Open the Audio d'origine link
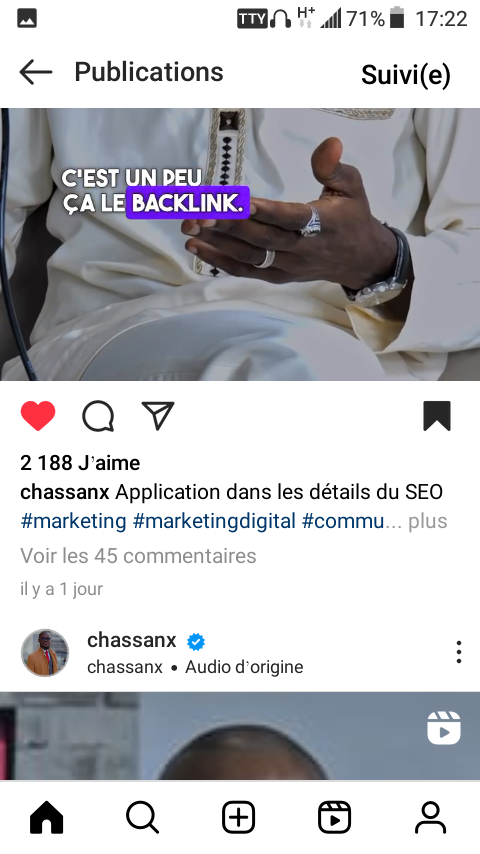Viewport: 480px width, 854px height. [244, 667]
